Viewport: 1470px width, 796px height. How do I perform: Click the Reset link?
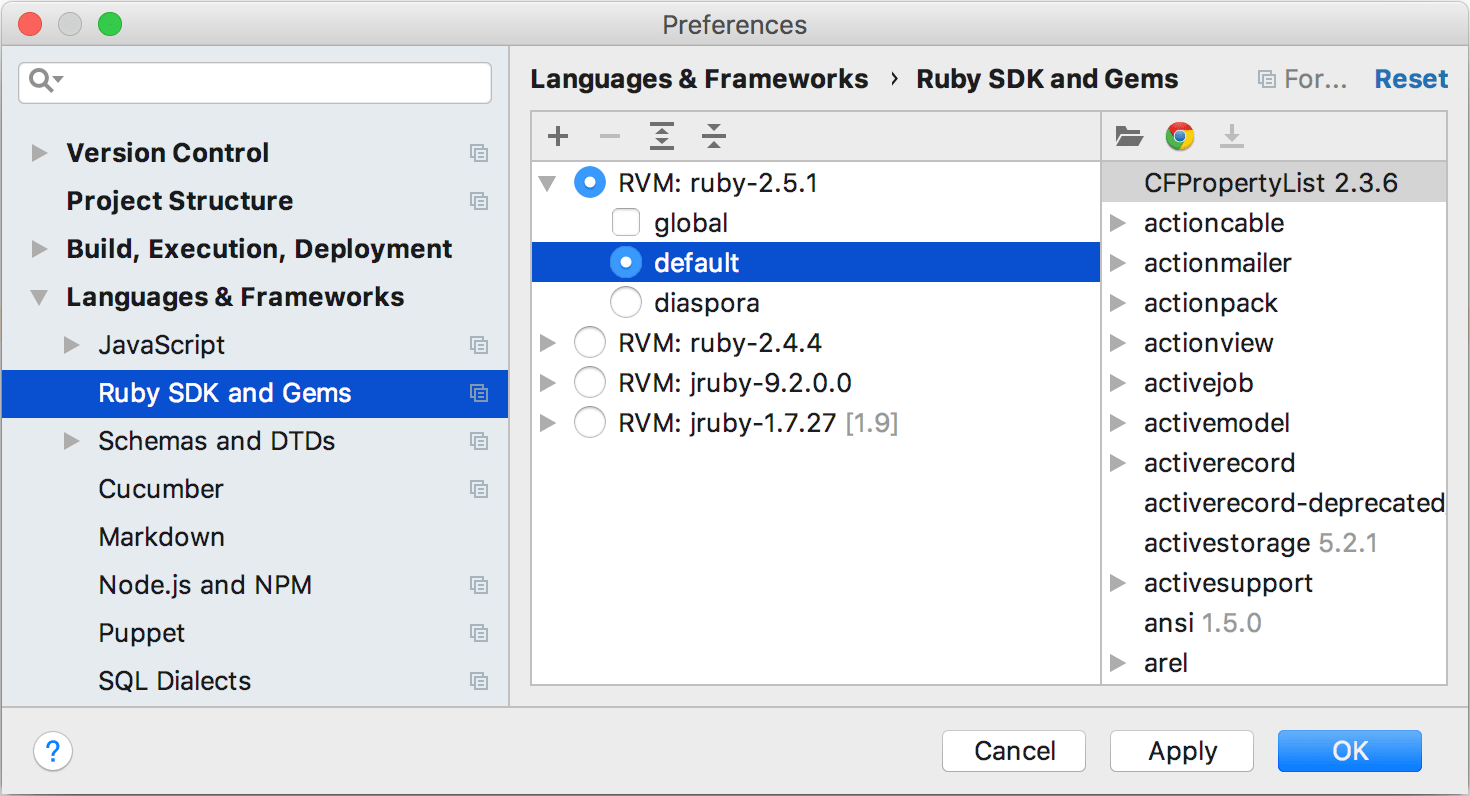[1411, 79]
